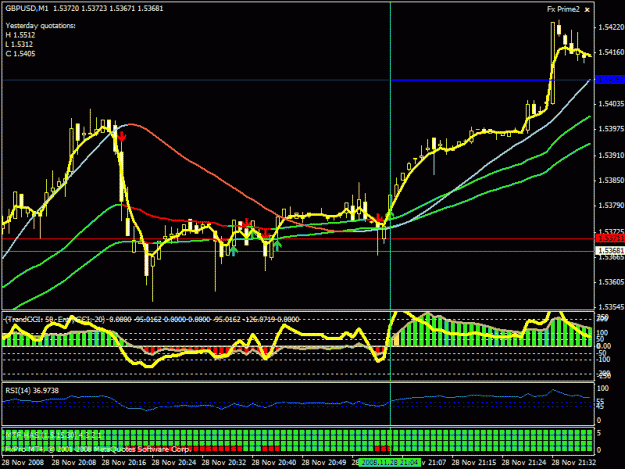Click the 1.53605 price axis label
This screenshot has height=469, width=625.
coord(611,282)
